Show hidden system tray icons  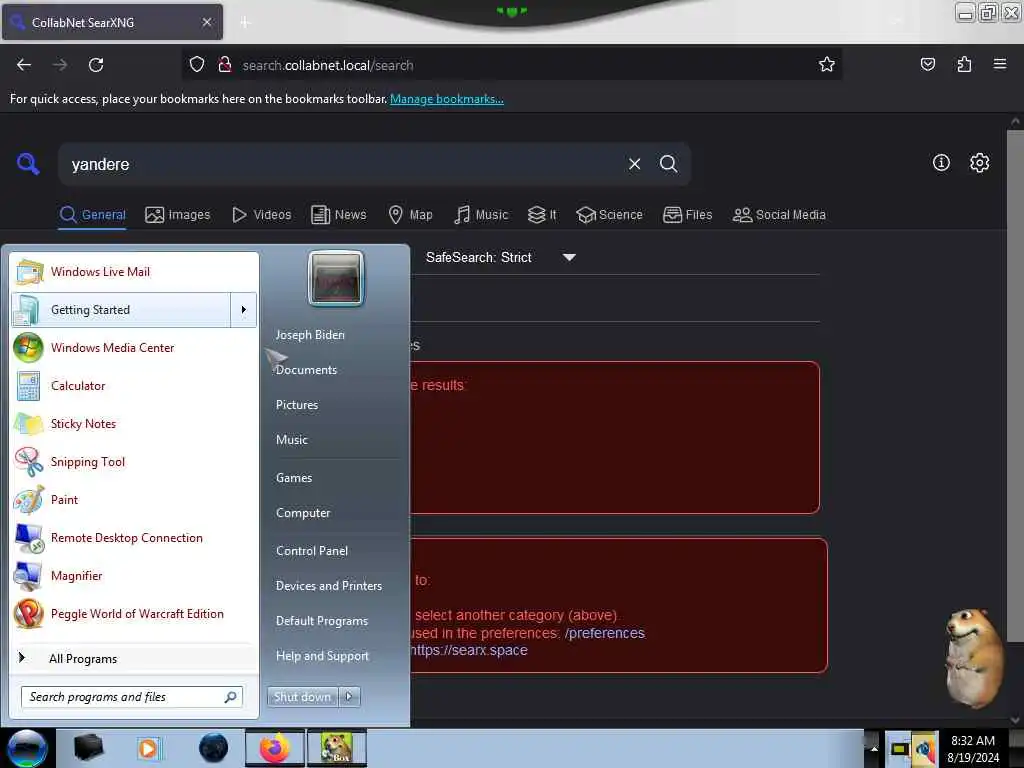[874, 748]
